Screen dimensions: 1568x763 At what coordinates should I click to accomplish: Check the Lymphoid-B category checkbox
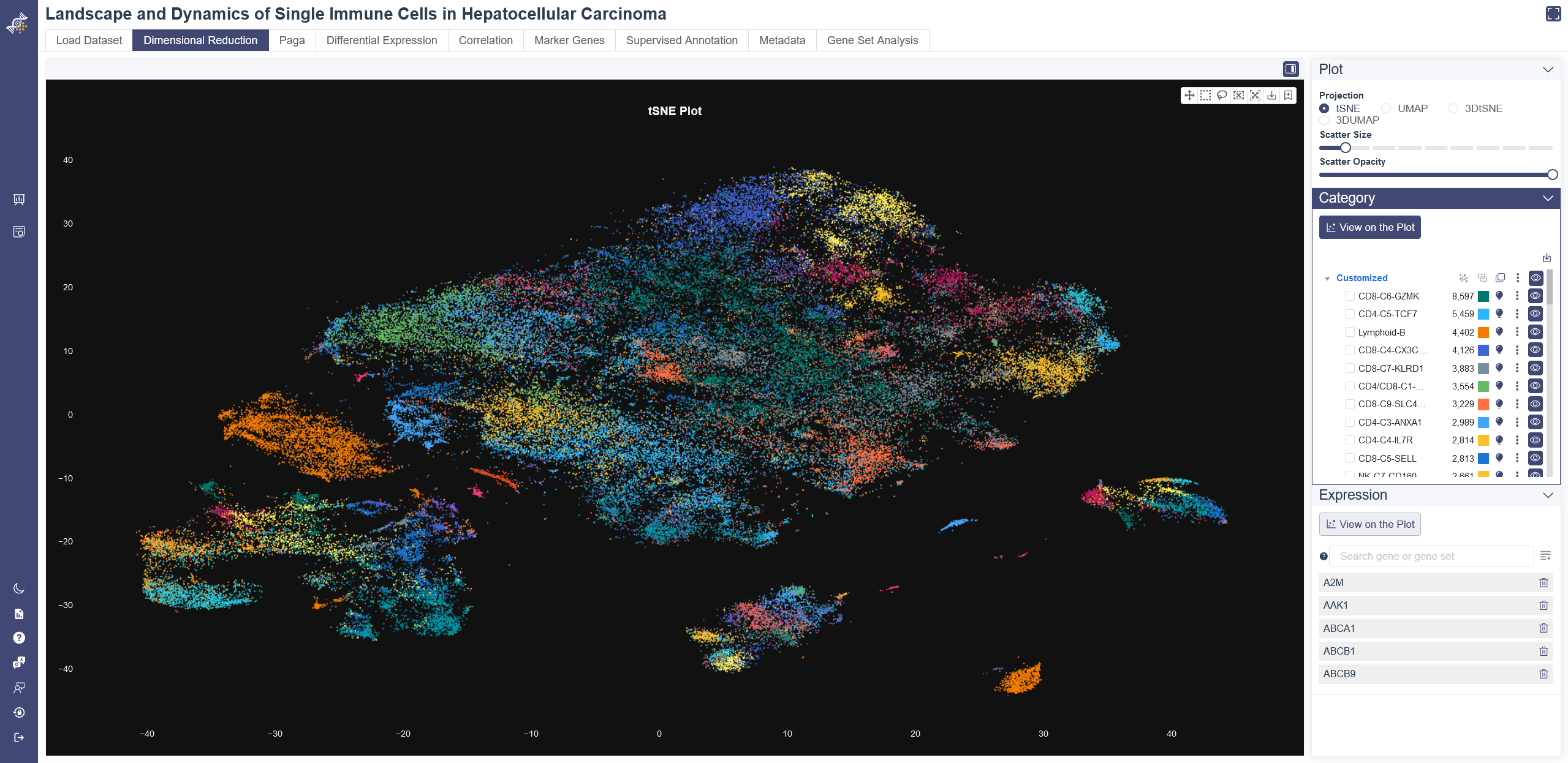1349,332
